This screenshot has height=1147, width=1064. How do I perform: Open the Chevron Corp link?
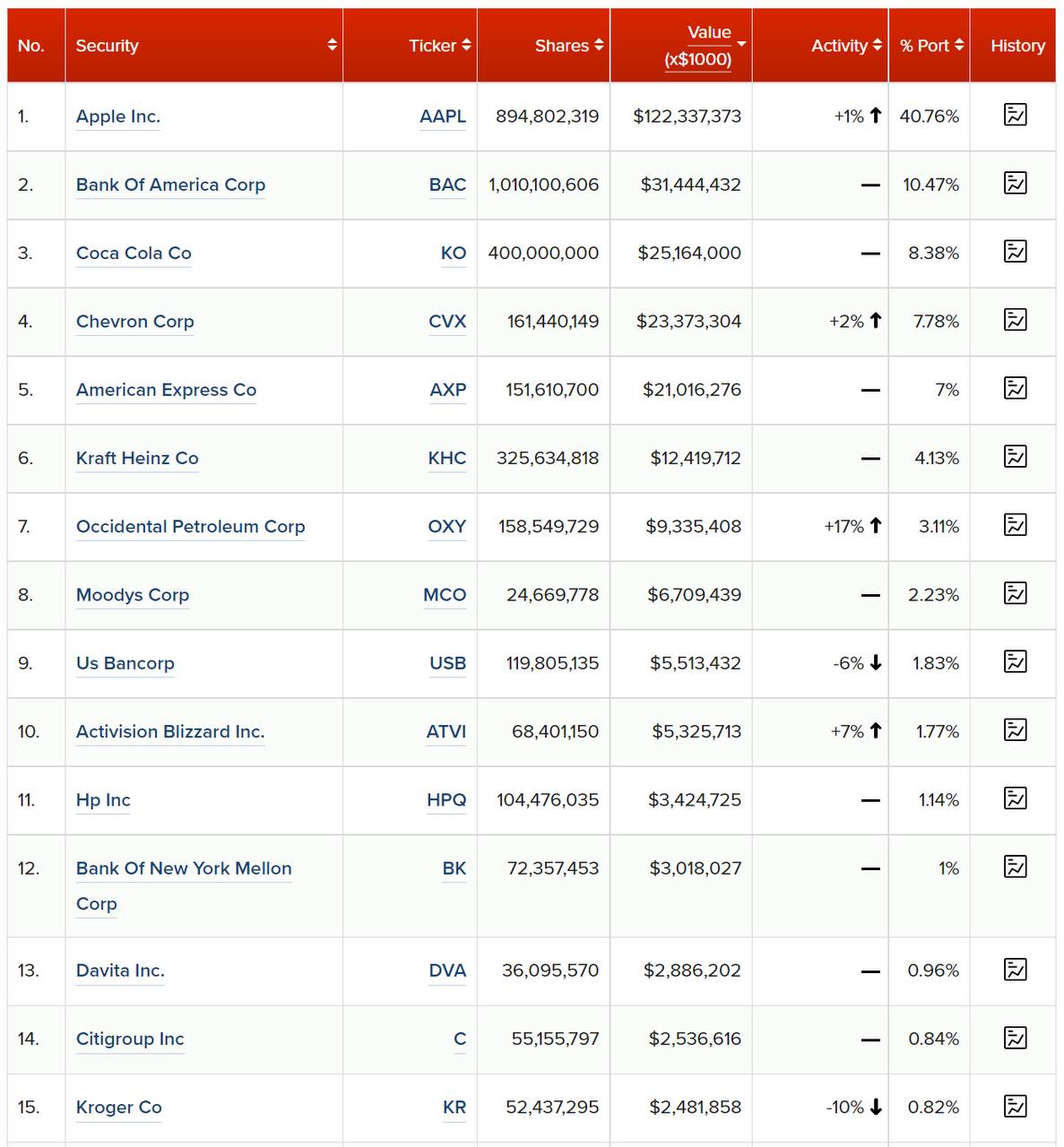click(134, 321)
